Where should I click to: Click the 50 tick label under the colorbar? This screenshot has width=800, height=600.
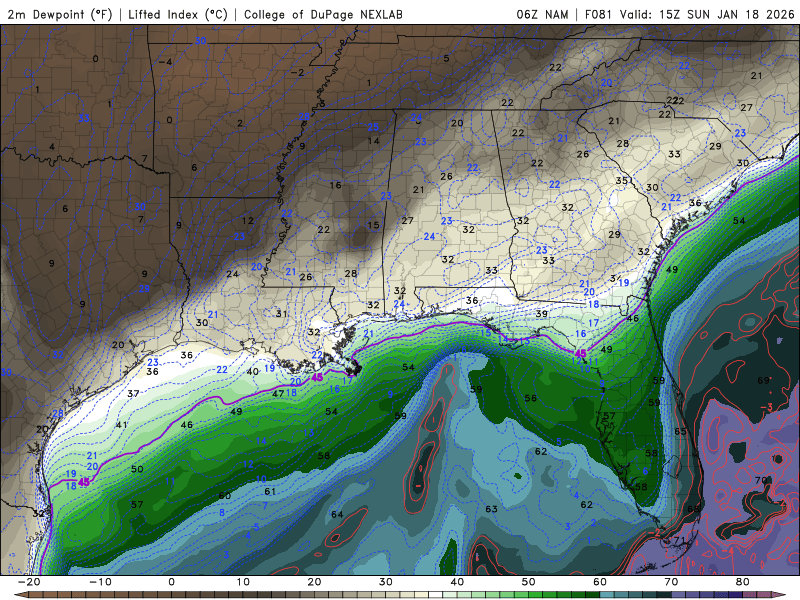529,582
